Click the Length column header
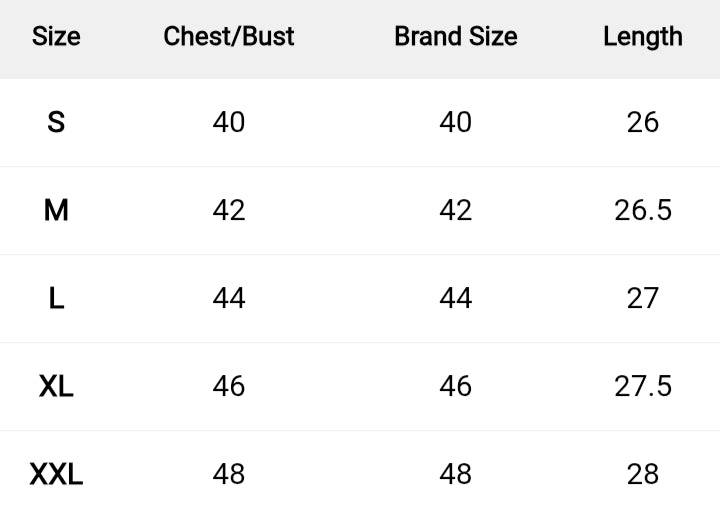Screen dimensions: 720x516 pyautogui.click(x=643, y=37)
